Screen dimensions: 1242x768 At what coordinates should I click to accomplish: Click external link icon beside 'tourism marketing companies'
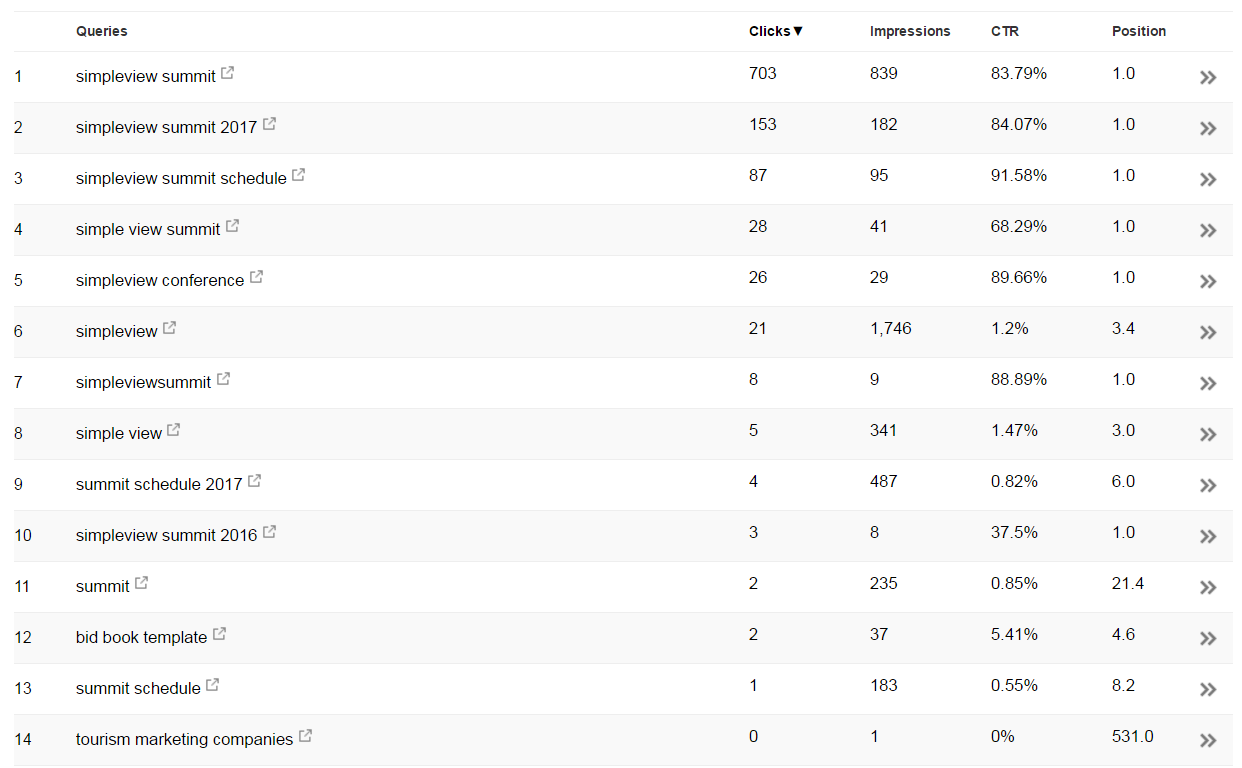tap(305, 737)
